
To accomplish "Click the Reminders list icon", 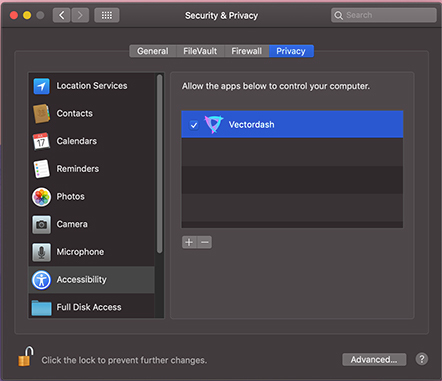I will tap(41, 169).
